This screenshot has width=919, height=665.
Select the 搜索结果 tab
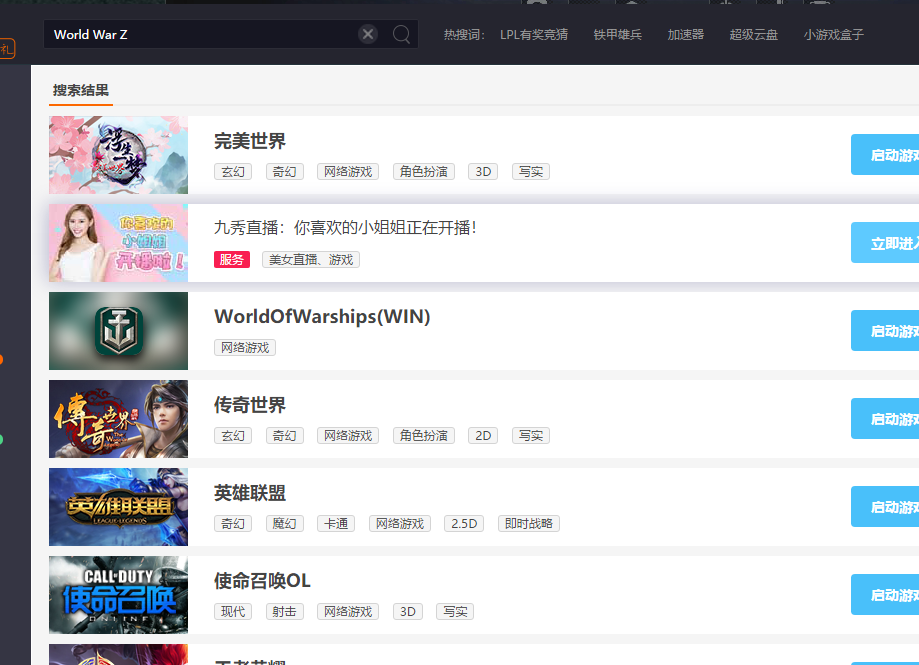(x=81, y=90)
